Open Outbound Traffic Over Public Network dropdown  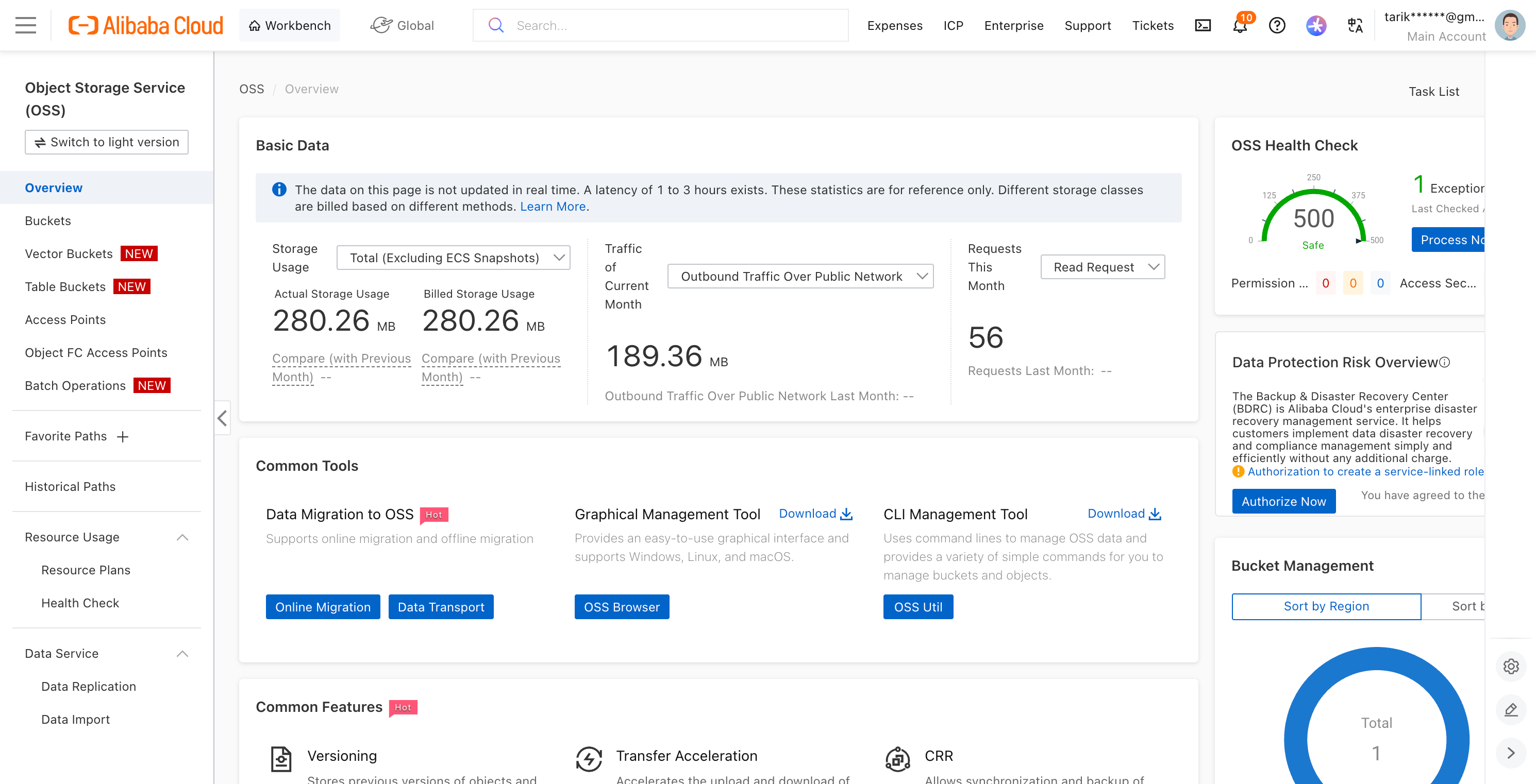(800, 277)
